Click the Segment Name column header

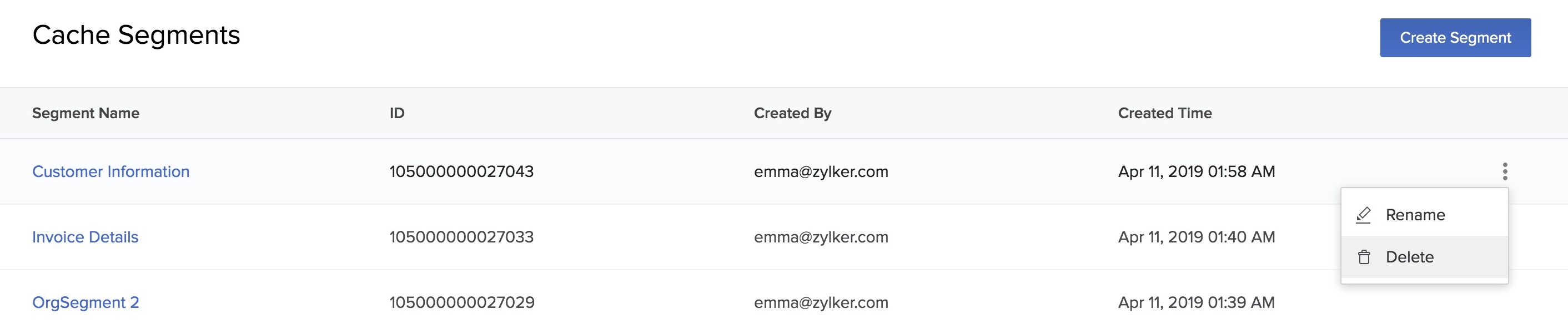[x=86, y=113]
